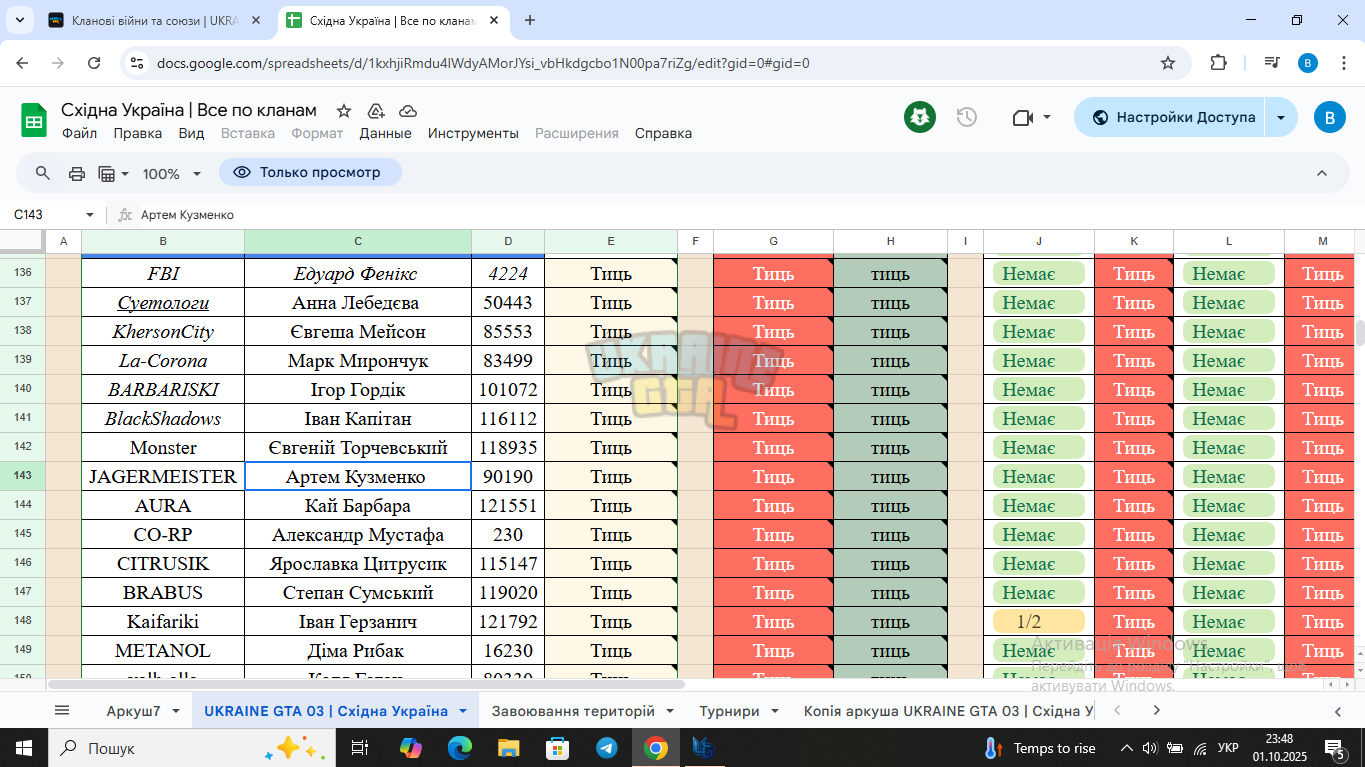This screenshot has height=767, width=1365.
Task: Click the vertical scrollbar thumb
Action: [x=1360, y=333]
